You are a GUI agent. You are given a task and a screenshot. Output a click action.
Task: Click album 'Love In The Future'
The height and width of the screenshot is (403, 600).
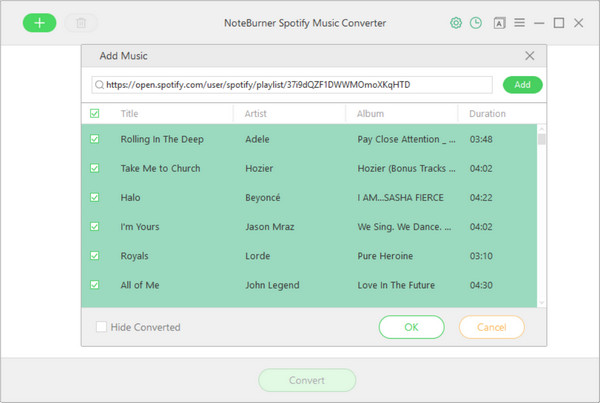pyautogui.click(x=396, y=285)
